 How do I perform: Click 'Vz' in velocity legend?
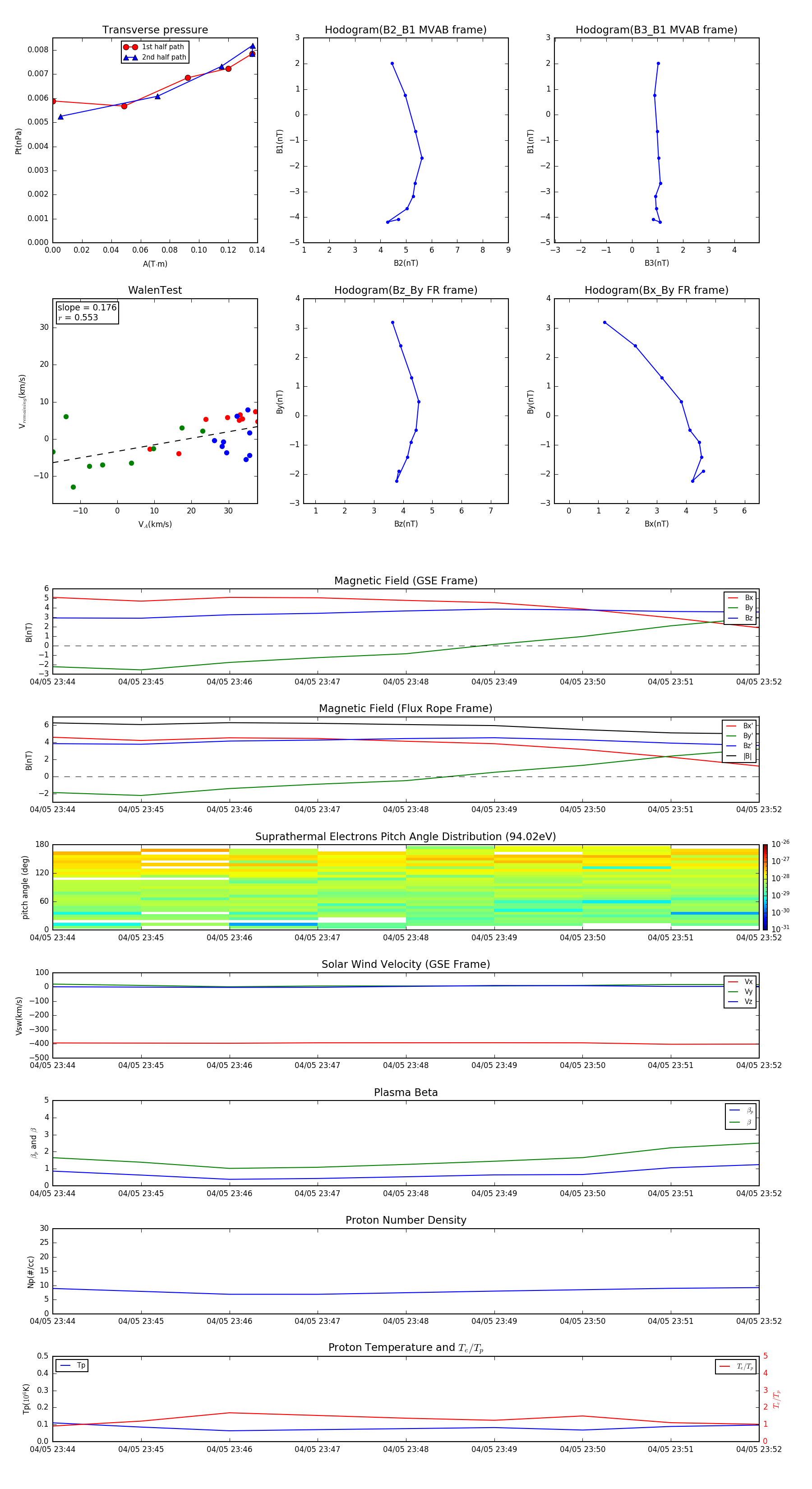(740, 1002)
